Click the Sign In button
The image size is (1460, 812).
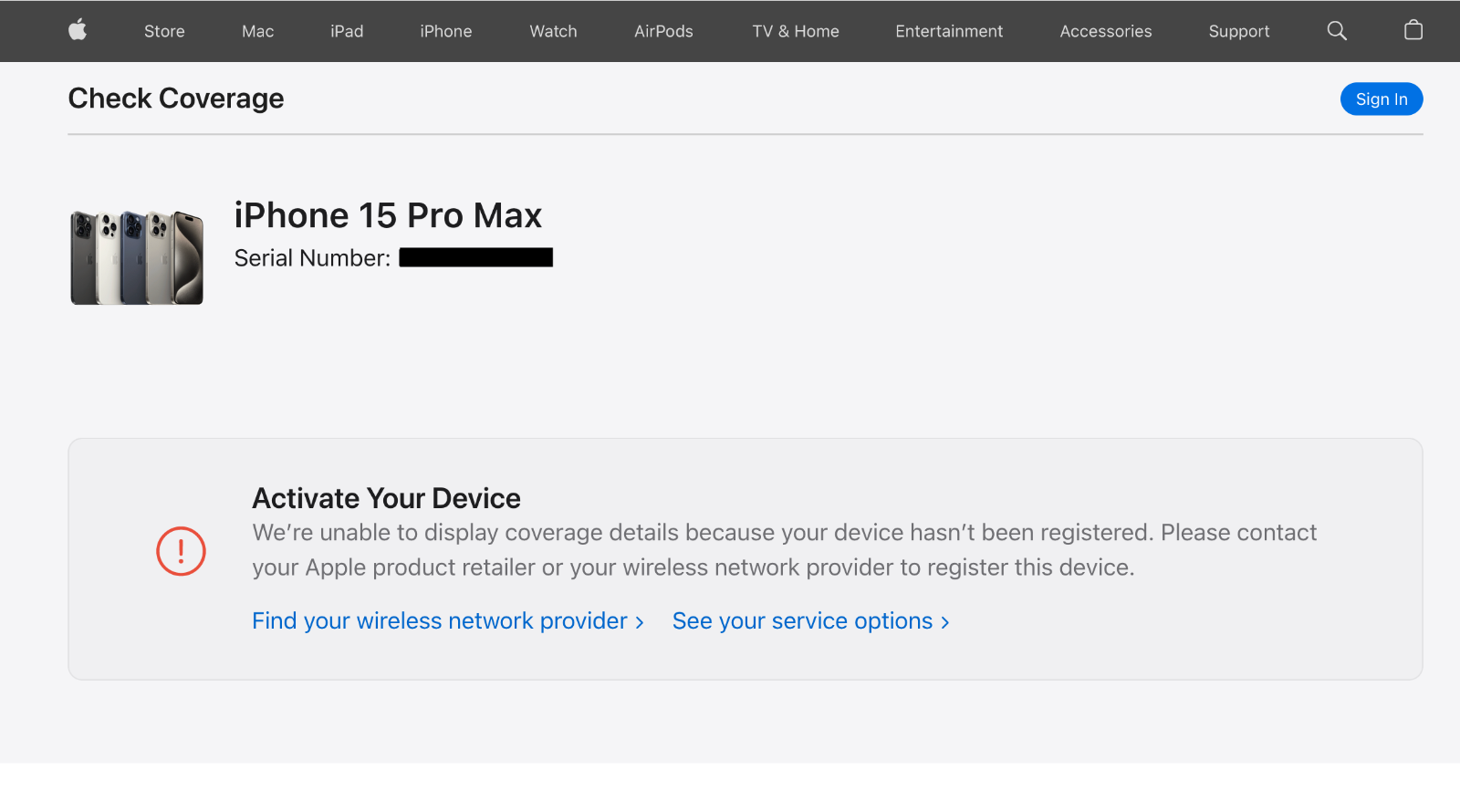1382,99
